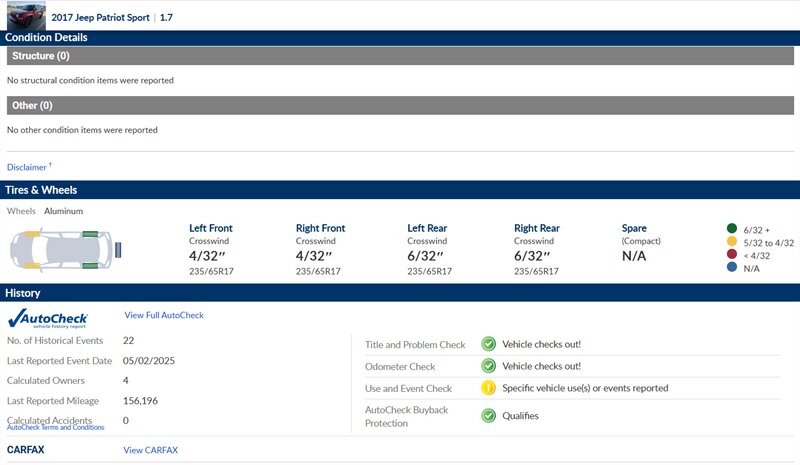Click the green check beside AutoCheck Buyback Protection

click(488, 415)
